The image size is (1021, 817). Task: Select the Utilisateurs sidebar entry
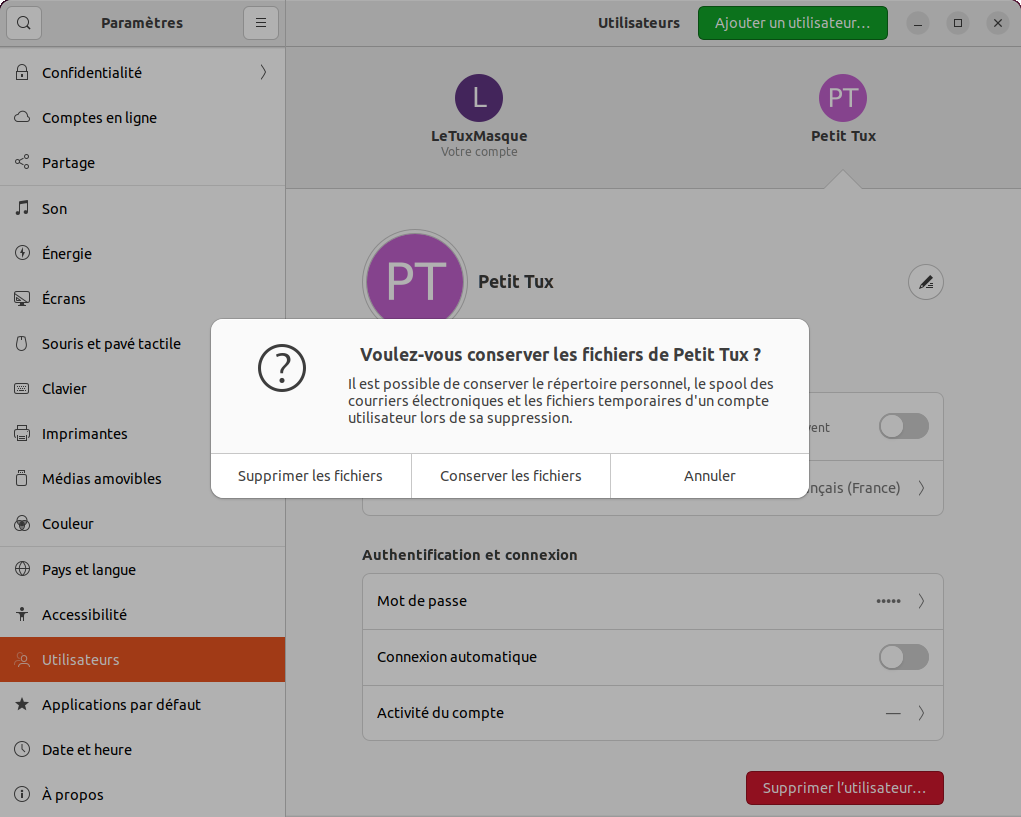pyautogui.click(x=143, y=659)
